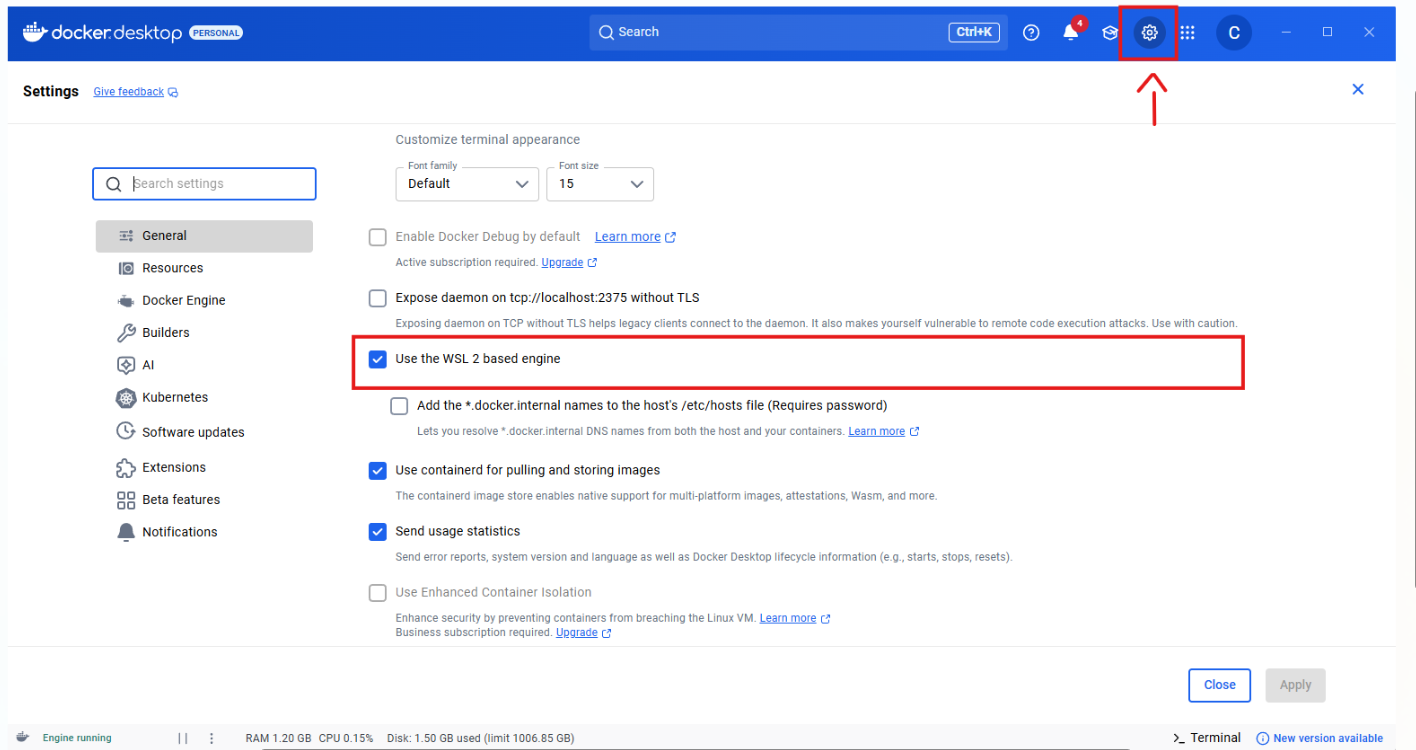Open the Terminal from status bar
This screenshot has width=1416, height=750.
pos(1207,738)
